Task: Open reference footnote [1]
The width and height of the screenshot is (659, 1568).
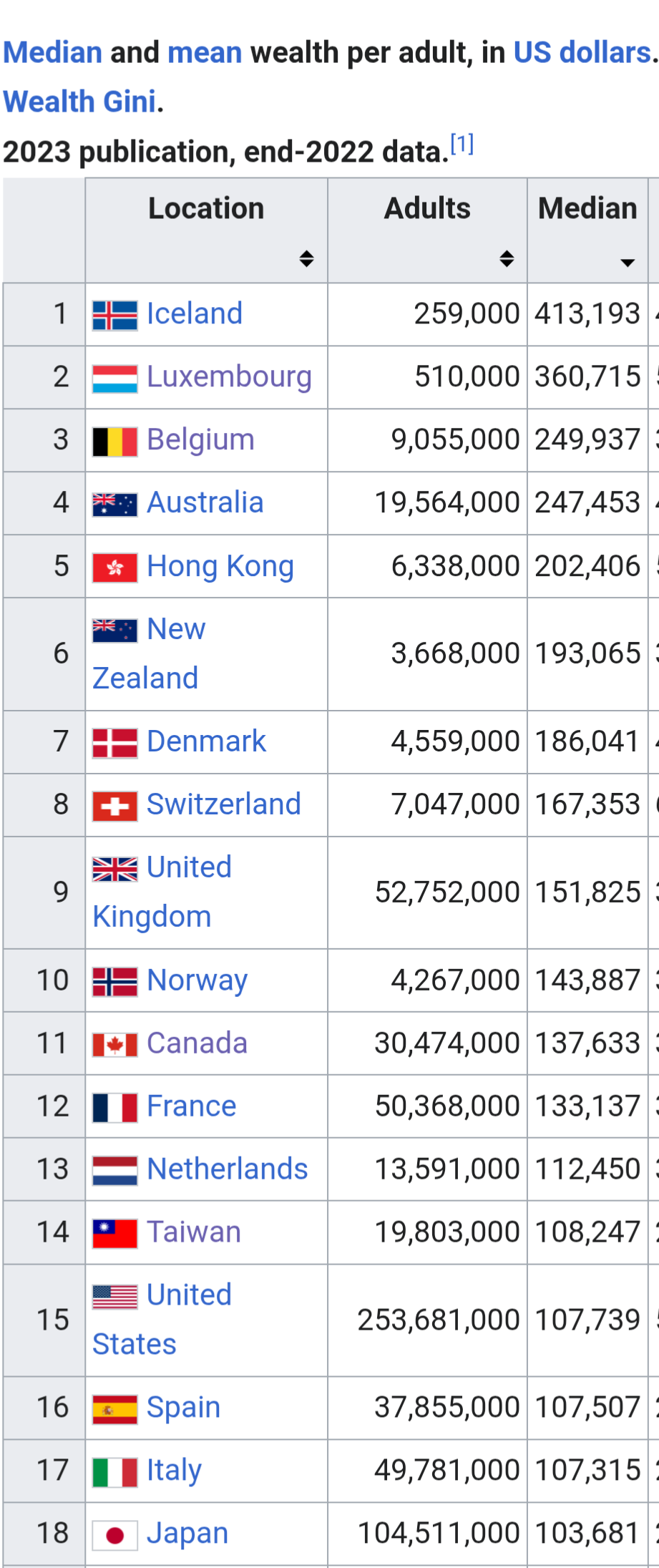Action: [462, 145]
